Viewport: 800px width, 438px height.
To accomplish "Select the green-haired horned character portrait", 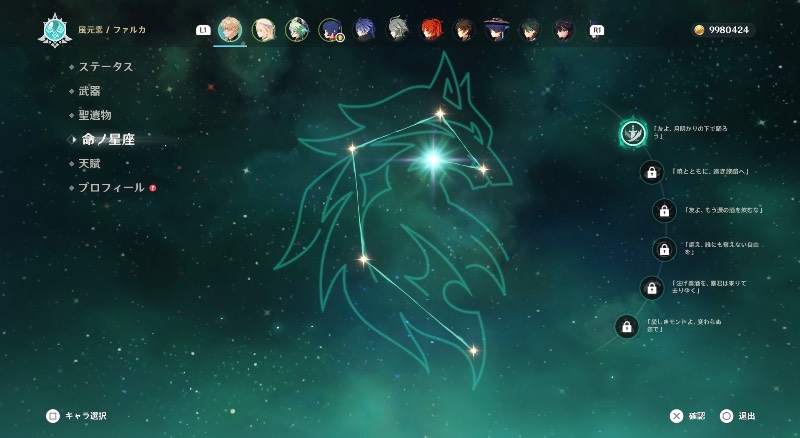I will coord(297,30).
